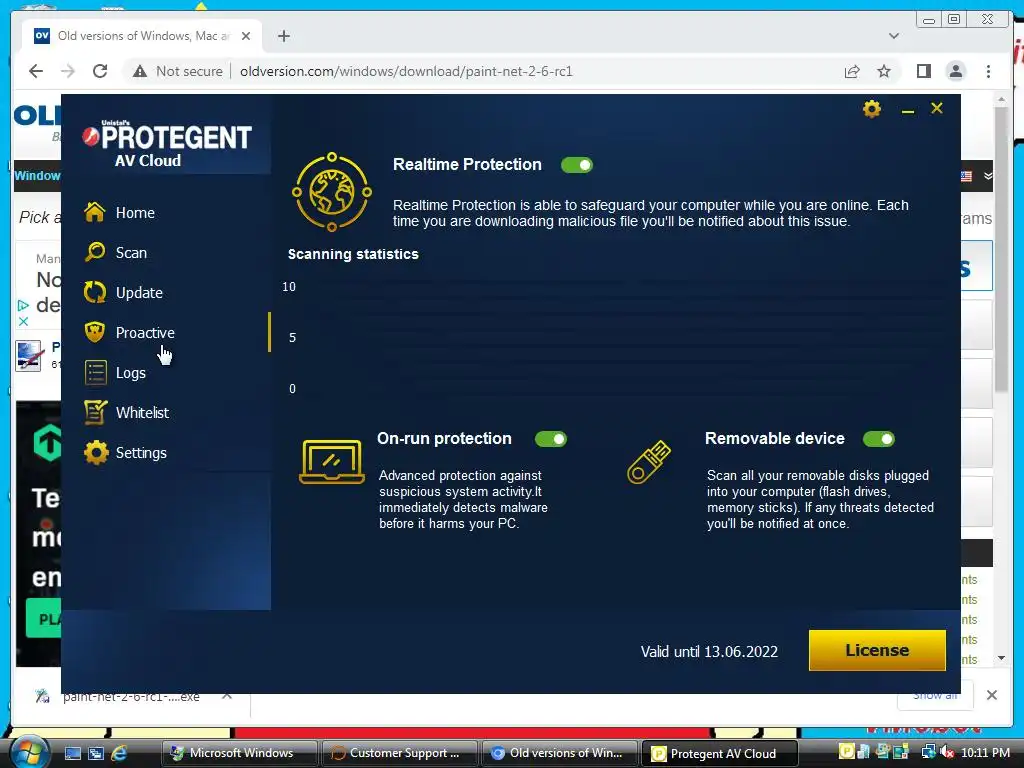
Task: Click the yellow License button
Action: pyautogui.click(x=877, y=650)
